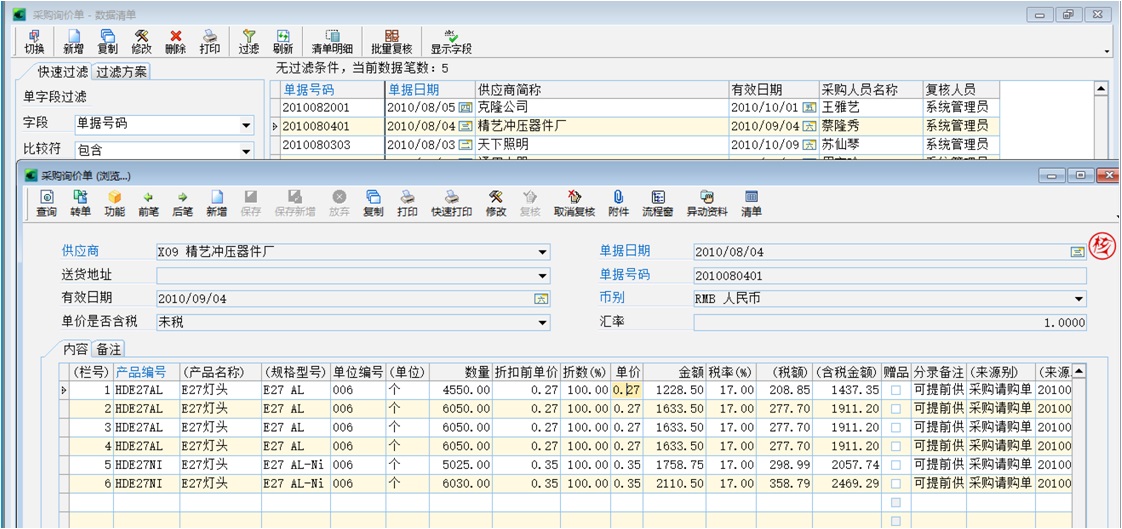Click 产品编号 column header in detail grid
Image resolution: width=1122 pixels, height=529 pixels.
coord(147,372)
